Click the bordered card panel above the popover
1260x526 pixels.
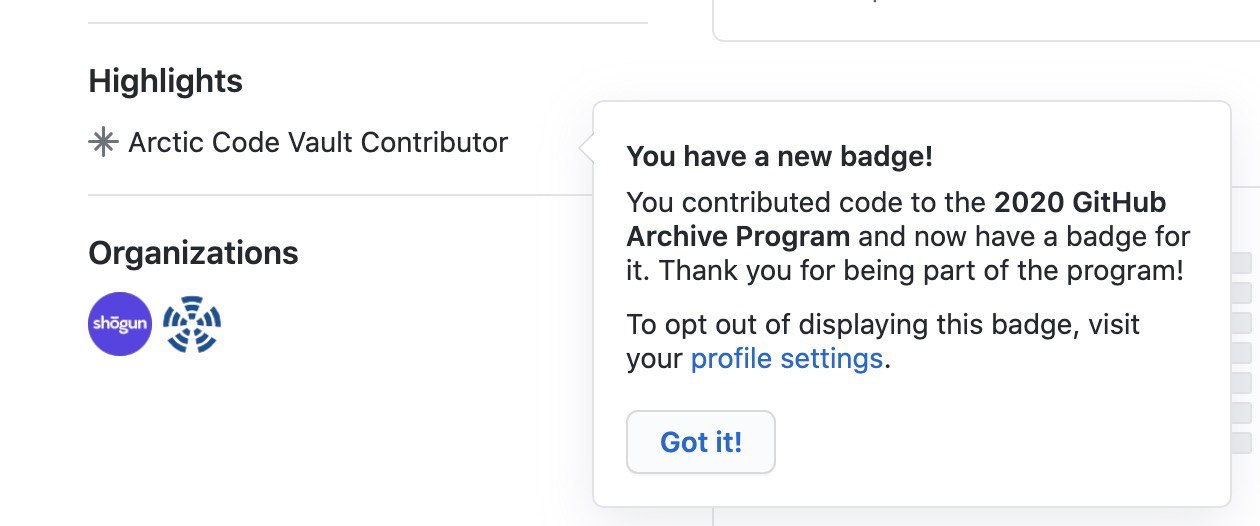(986, 19)
